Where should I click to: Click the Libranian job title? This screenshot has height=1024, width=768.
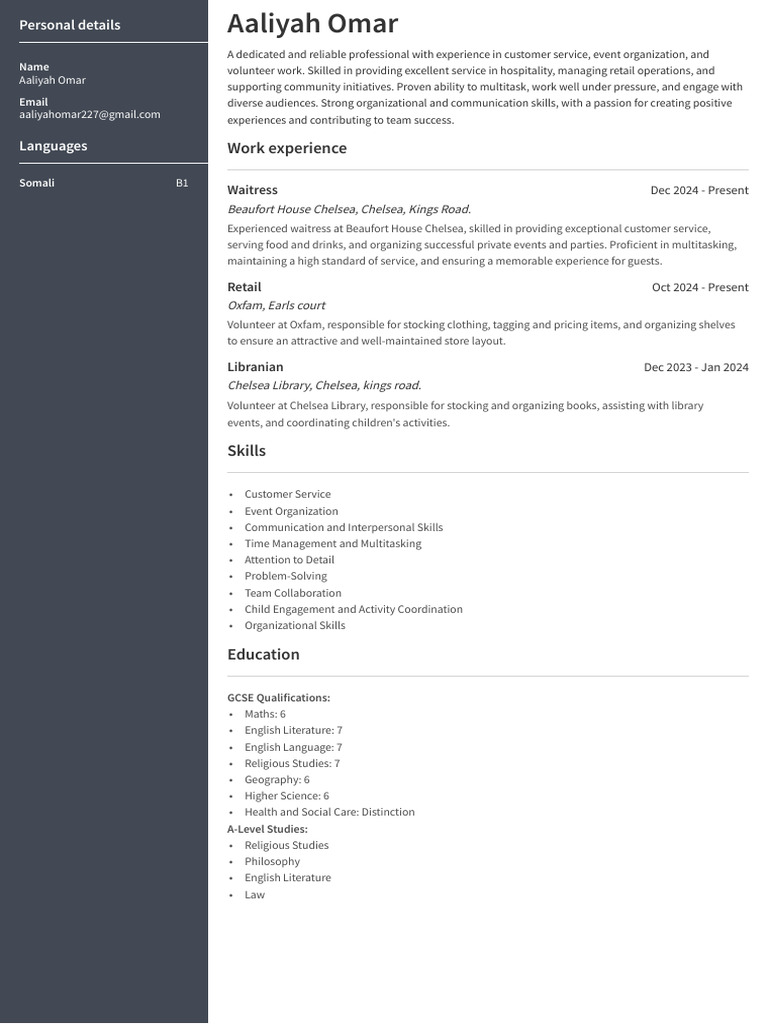(x=255, y=367)
